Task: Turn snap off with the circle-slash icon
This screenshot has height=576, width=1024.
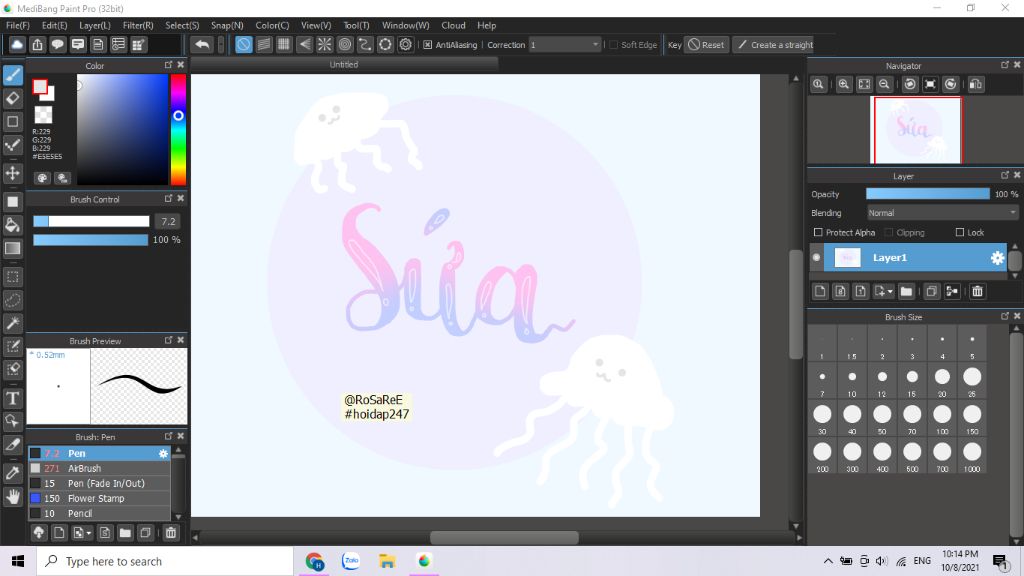Action: pyautogui.click(x=244, y=44)
